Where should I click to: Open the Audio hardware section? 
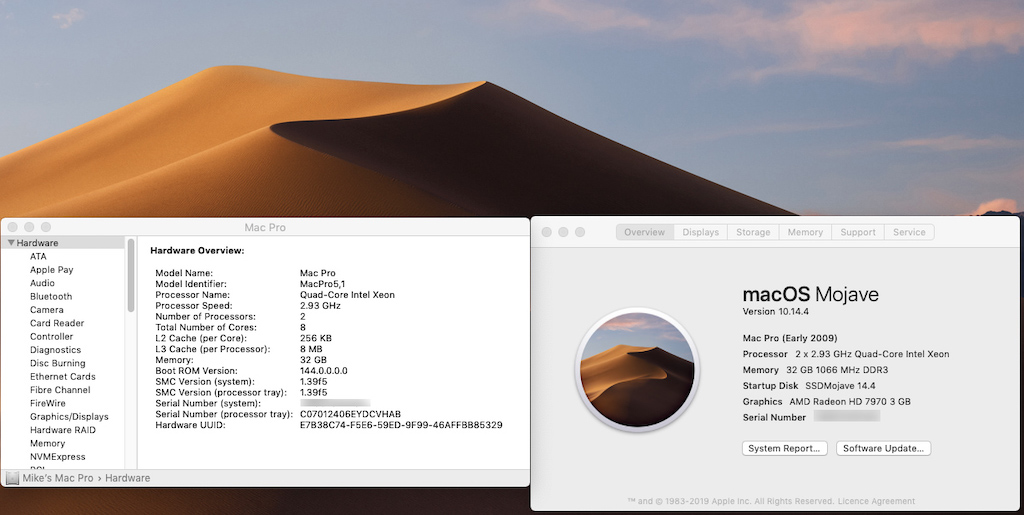(42, 283)
